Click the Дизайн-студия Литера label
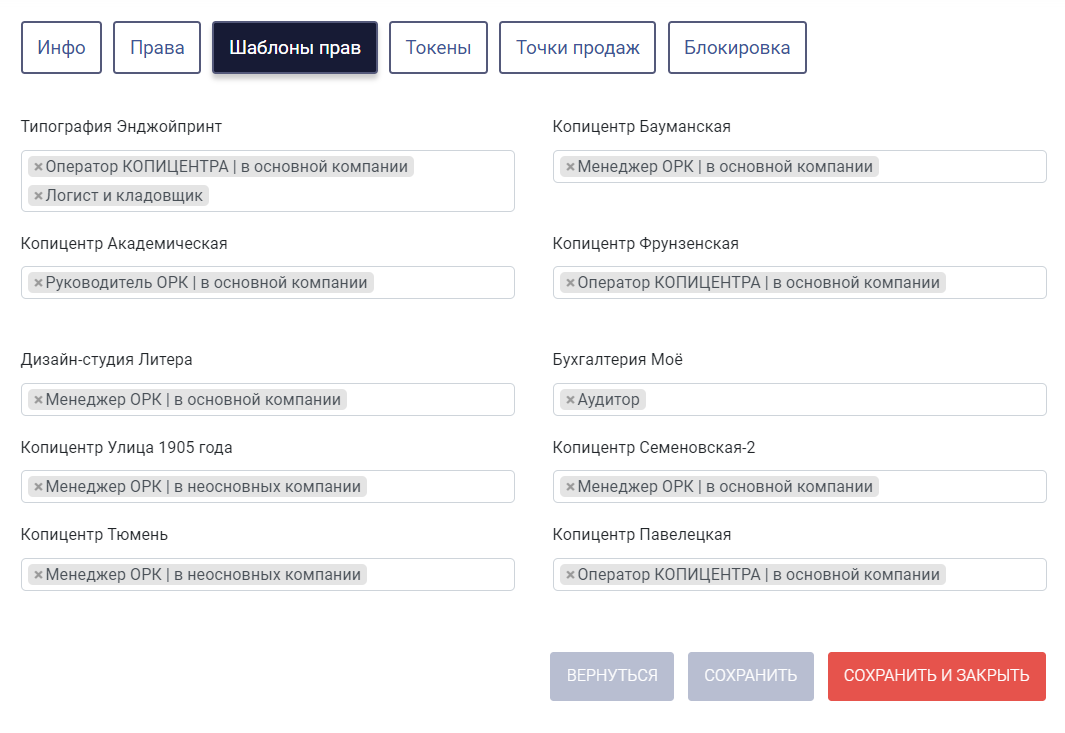The width and height of the screenshot is (1065, 733). click(x=107, y=360)
